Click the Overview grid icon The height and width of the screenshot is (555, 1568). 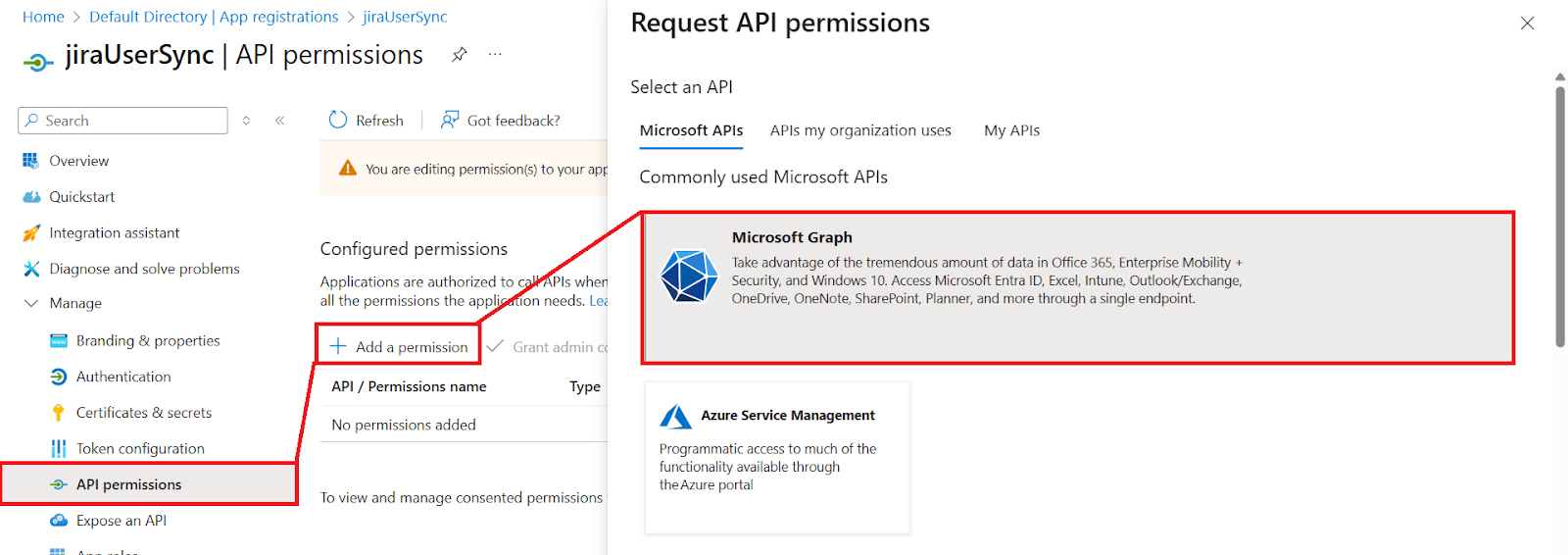coord(31,161)
